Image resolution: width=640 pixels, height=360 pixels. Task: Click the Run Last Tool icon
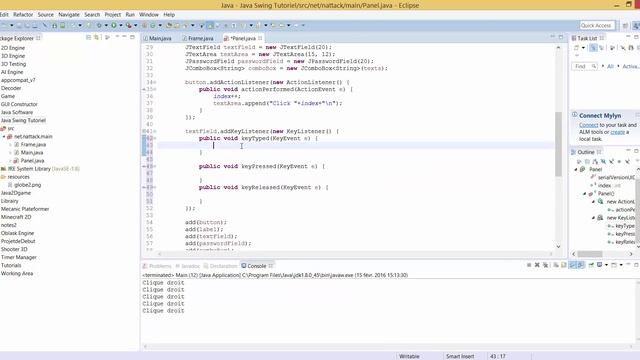coord(129,25)
